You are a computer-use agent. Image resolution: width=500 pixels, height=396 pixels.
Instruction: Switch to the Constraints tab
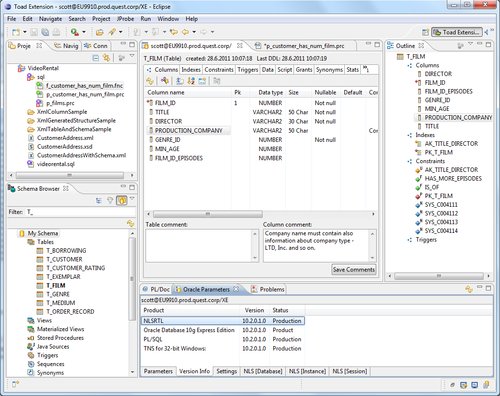[x=219, y=69]
